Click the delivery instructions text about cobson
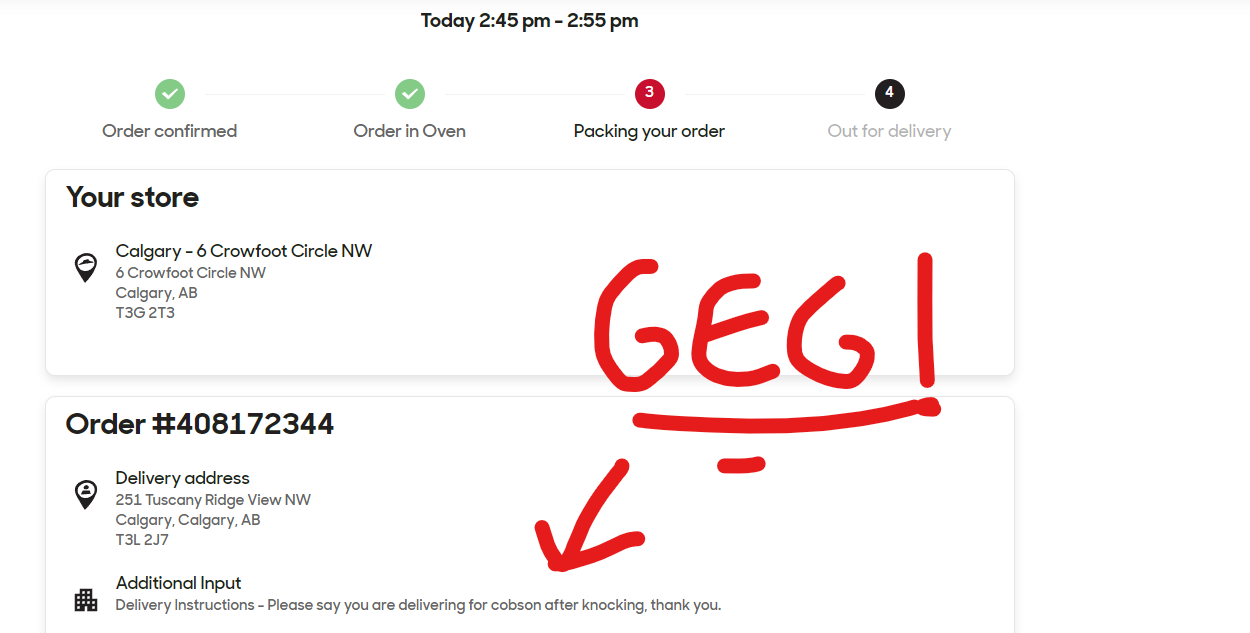The width and height of the screenshot is (1250, 633). click(x=418, y=605)
